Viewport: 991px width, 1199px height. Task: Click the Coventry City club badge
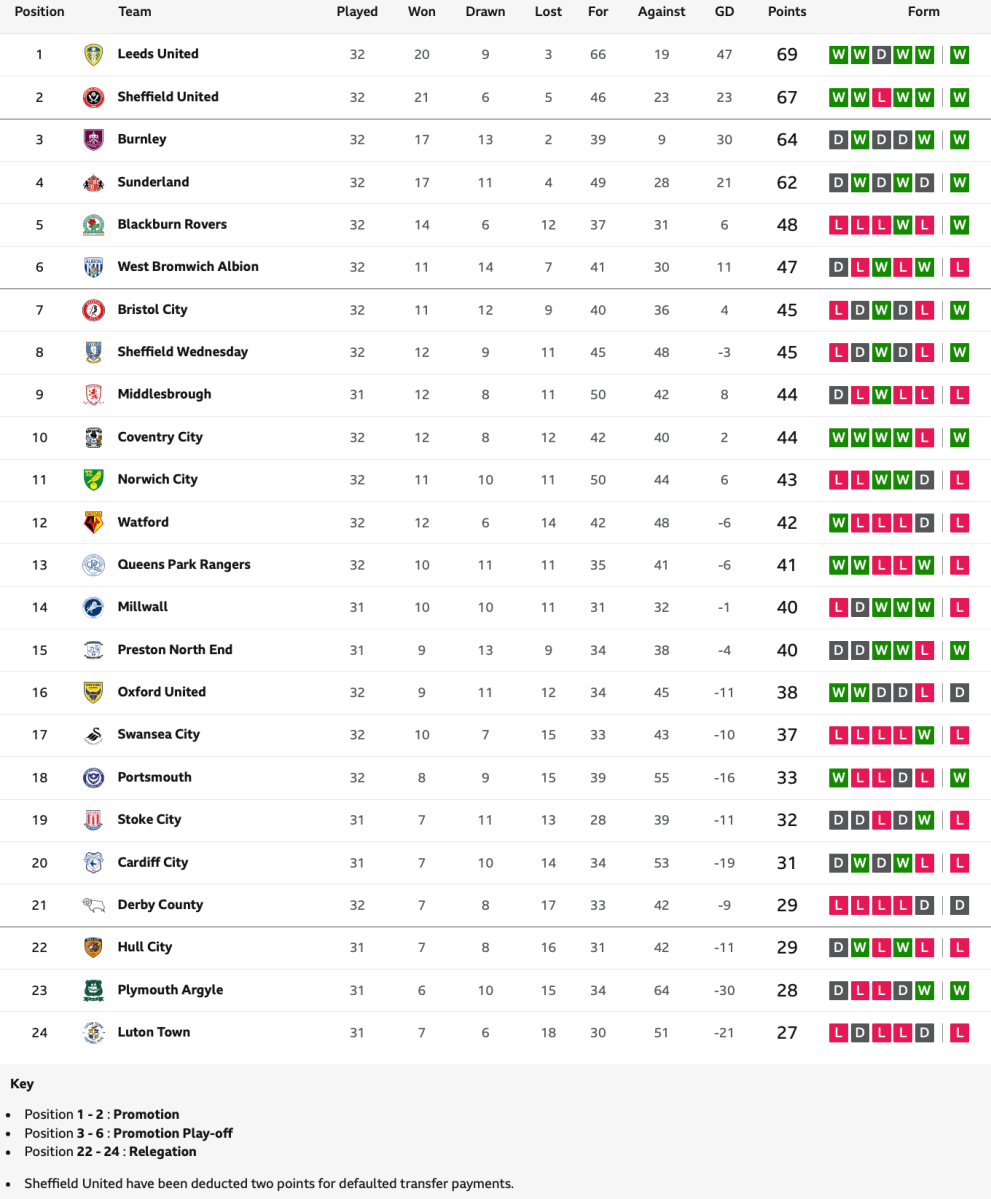pos(93,437)
